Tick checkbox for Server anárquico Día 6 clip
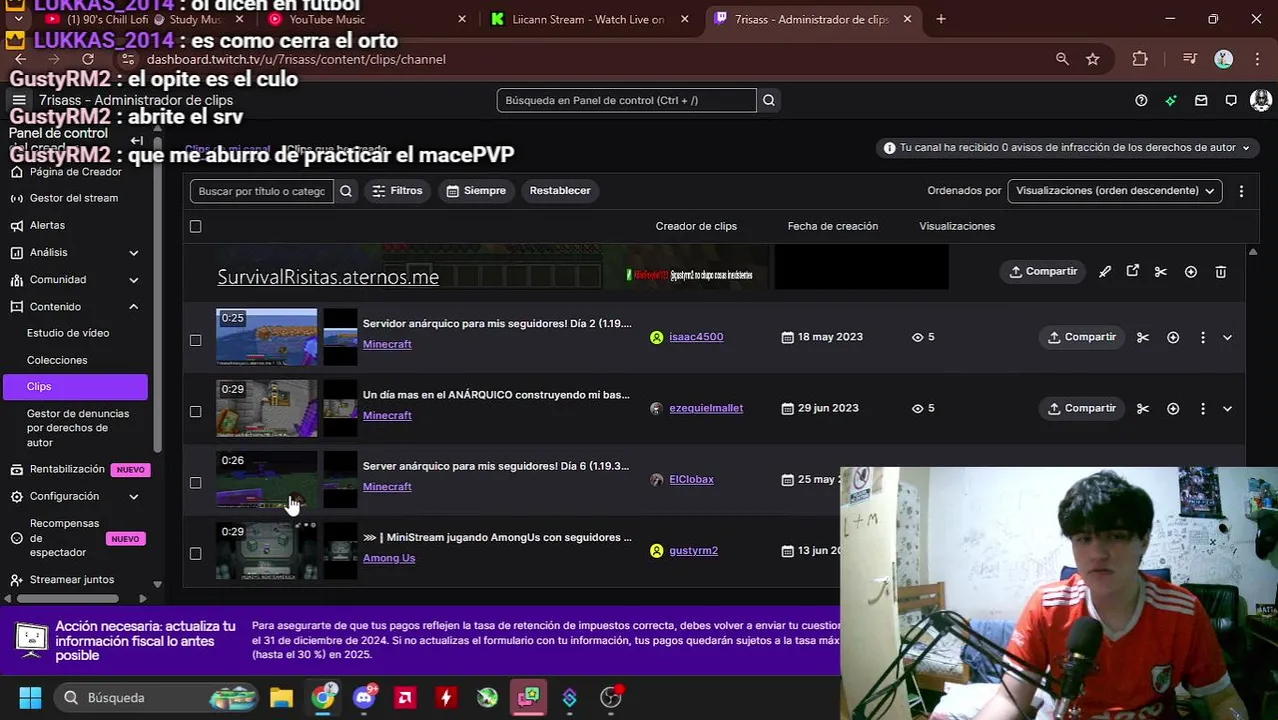Viewport: 1278px width, 720px height. point(196,482)
